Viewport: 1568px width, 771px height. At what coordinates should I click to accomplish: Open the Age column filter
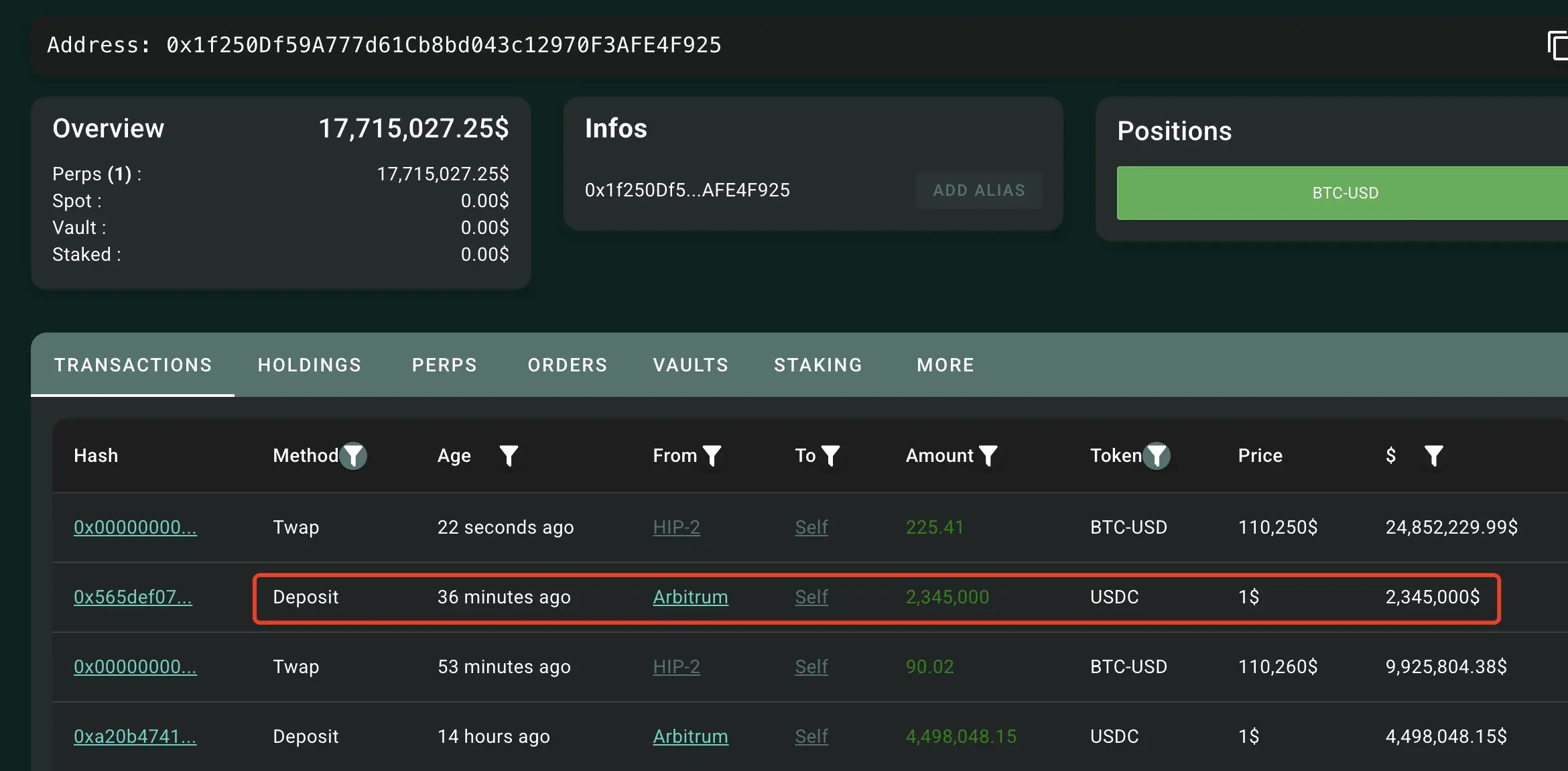509,456
